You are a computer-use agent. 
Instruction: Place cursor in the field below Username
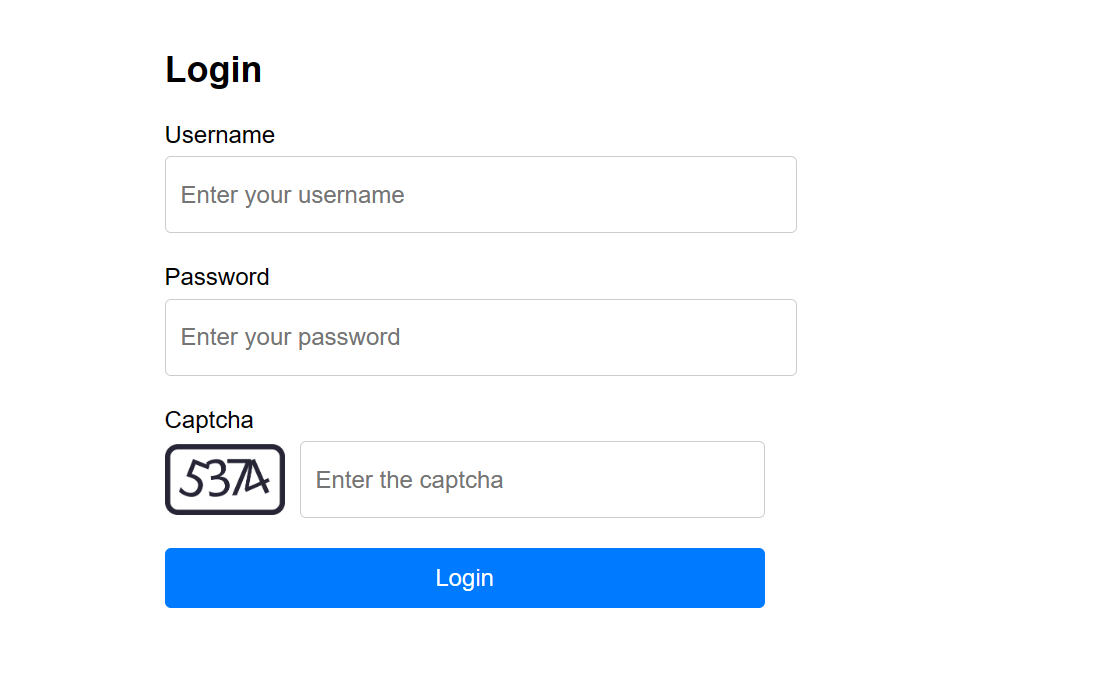coord(480,194)
